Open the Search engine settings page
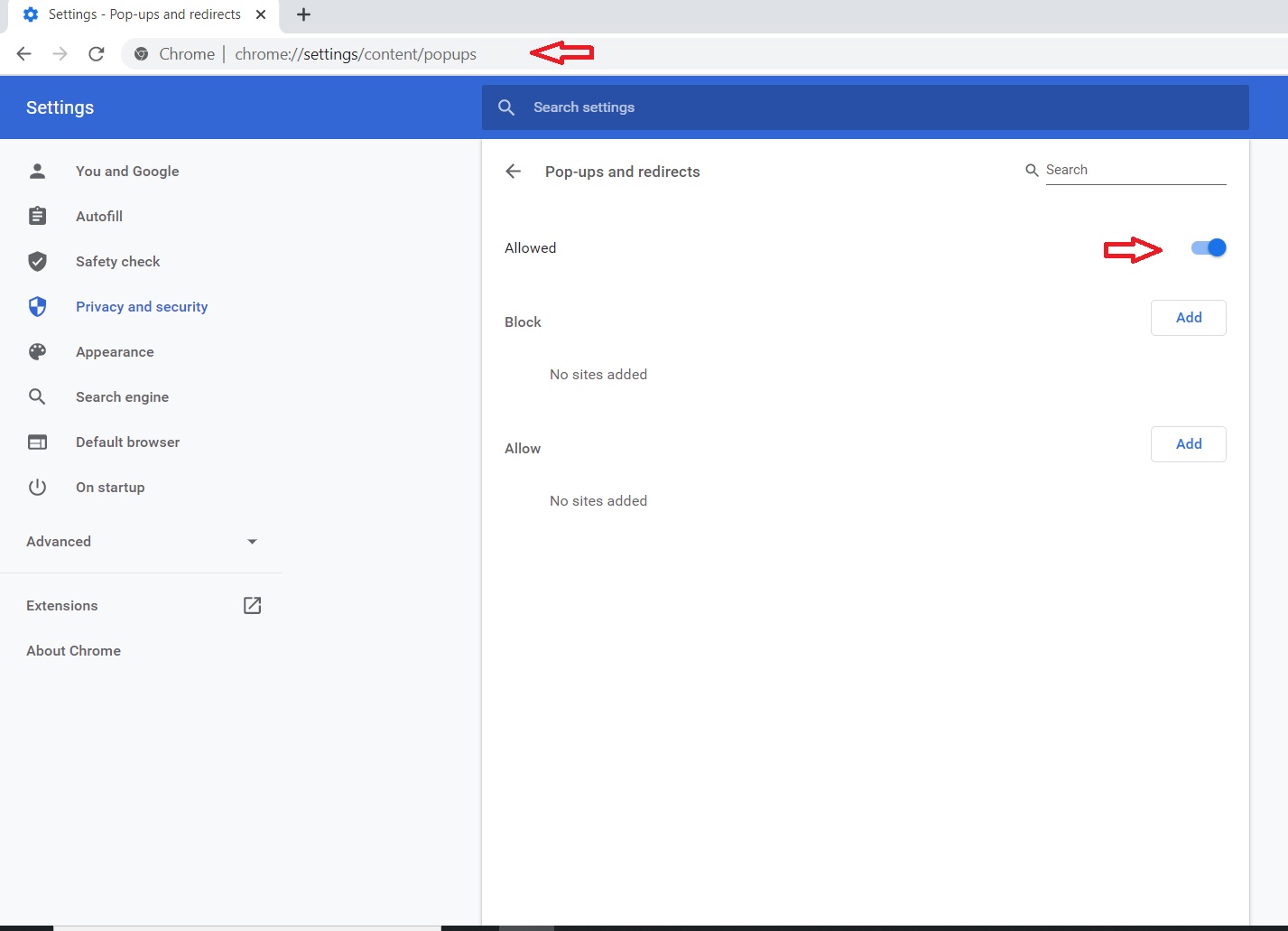This screenshot has width=1288, height=931. tap(122, 397)
